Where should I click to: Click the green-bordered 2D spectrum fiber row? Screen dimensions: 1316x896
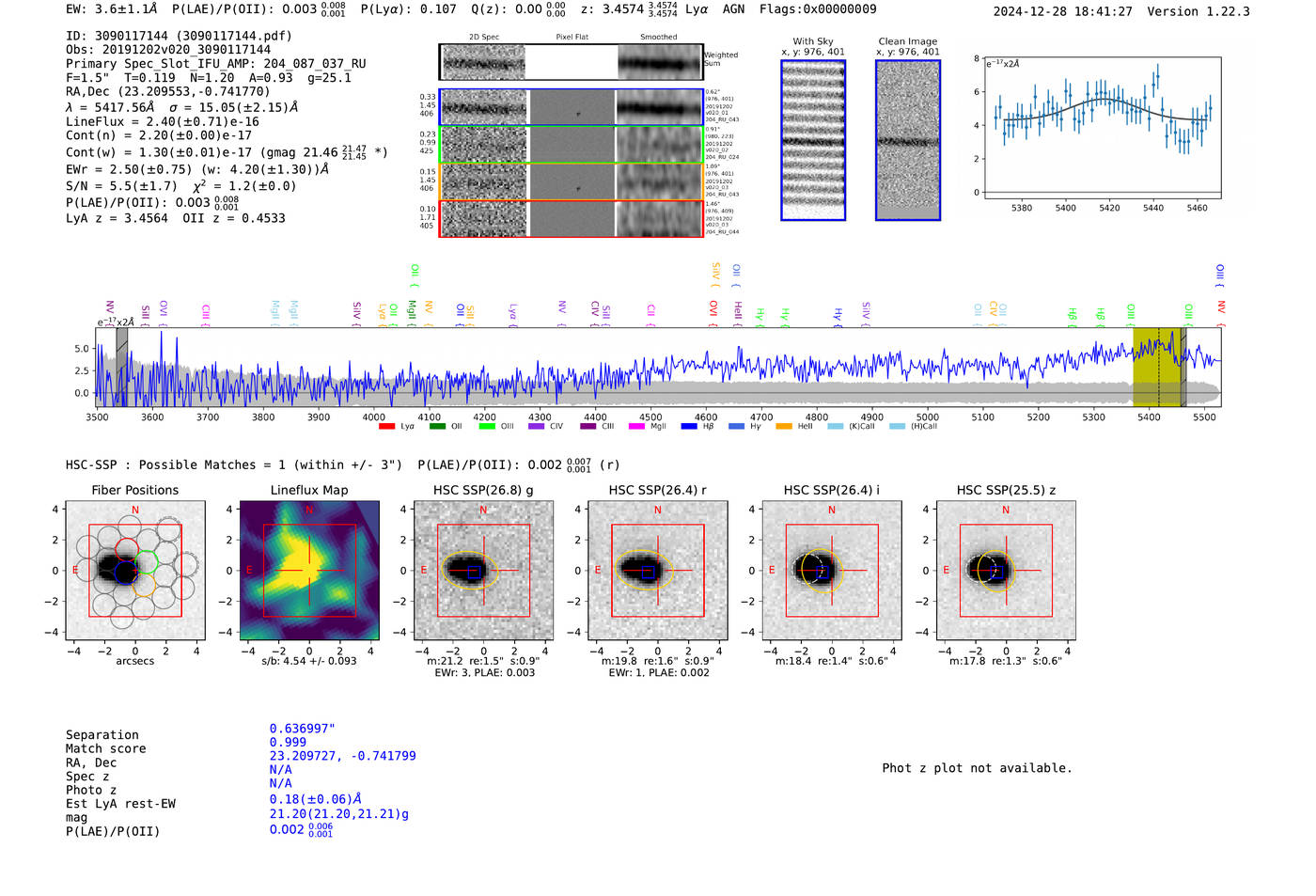point(572,145)
